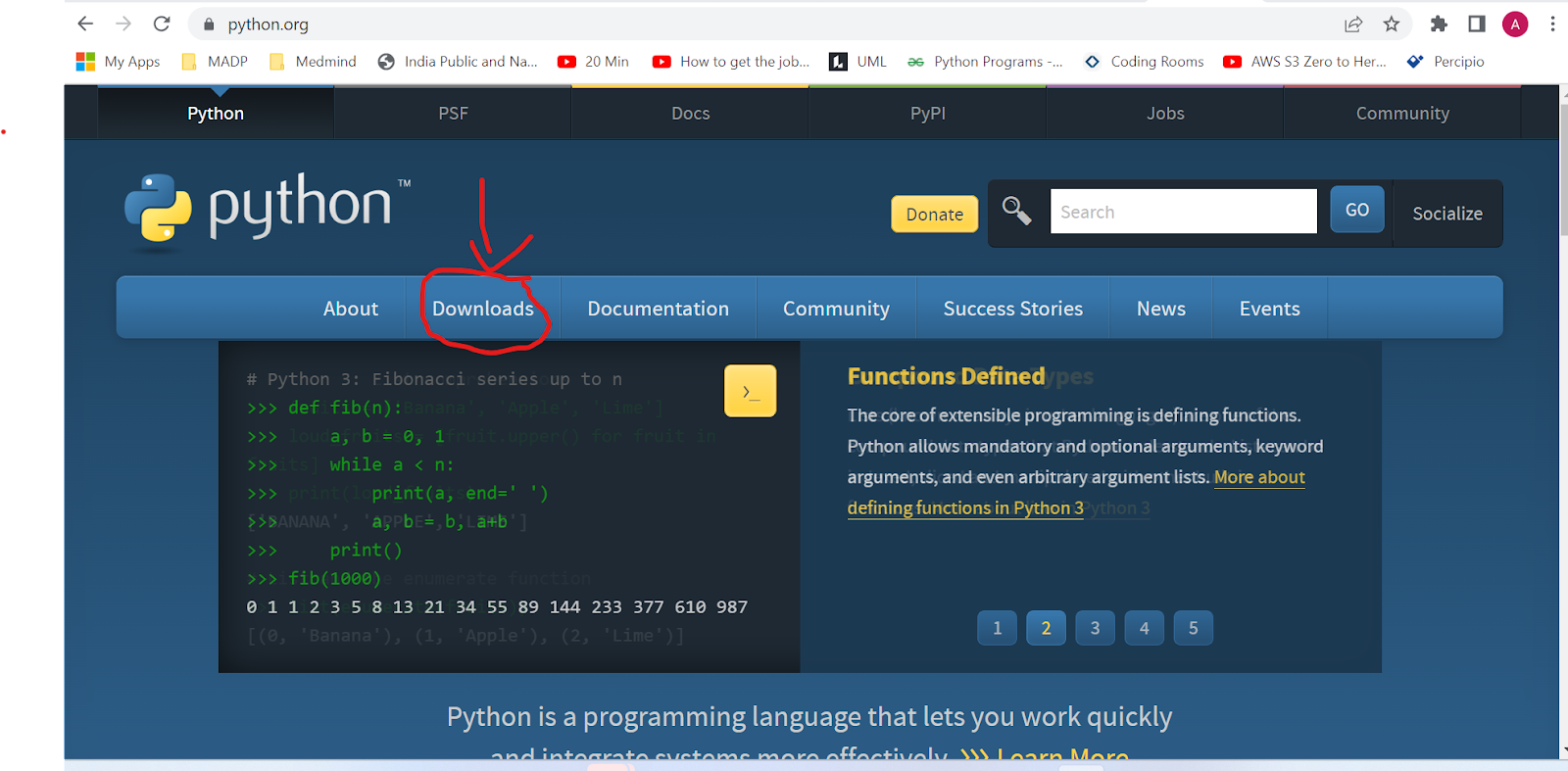Bookmark this page with the star icon

[x=1391, y=24]
